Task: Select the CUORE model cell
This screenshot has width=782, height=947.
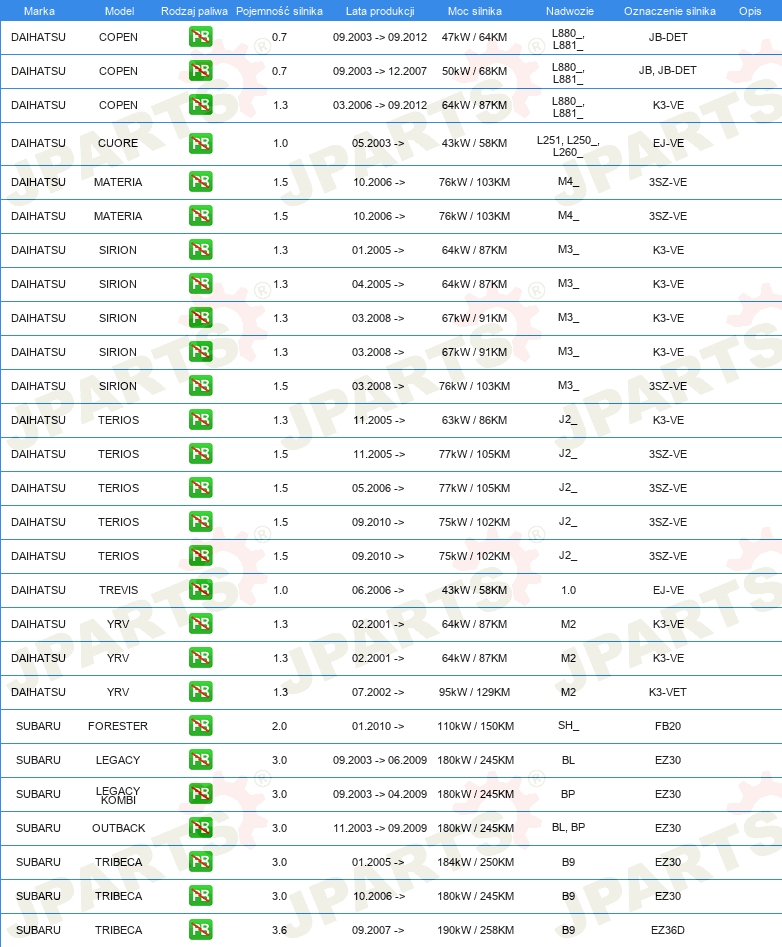Action: point(118,143)
